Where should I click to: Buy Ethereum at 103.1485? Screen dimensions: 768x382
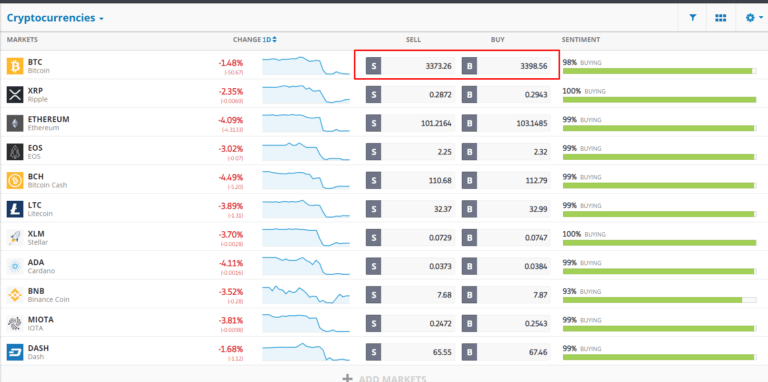506,123
